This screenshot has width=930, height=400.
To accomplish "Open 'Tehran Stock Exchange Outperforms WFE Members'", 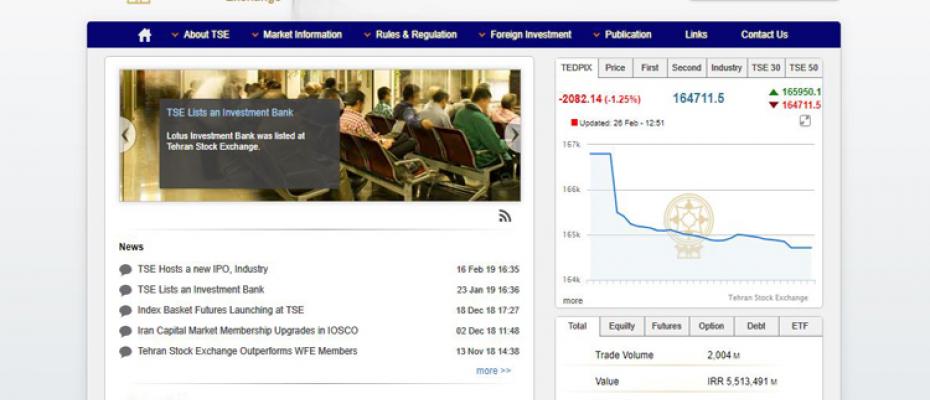I will 247,351.
